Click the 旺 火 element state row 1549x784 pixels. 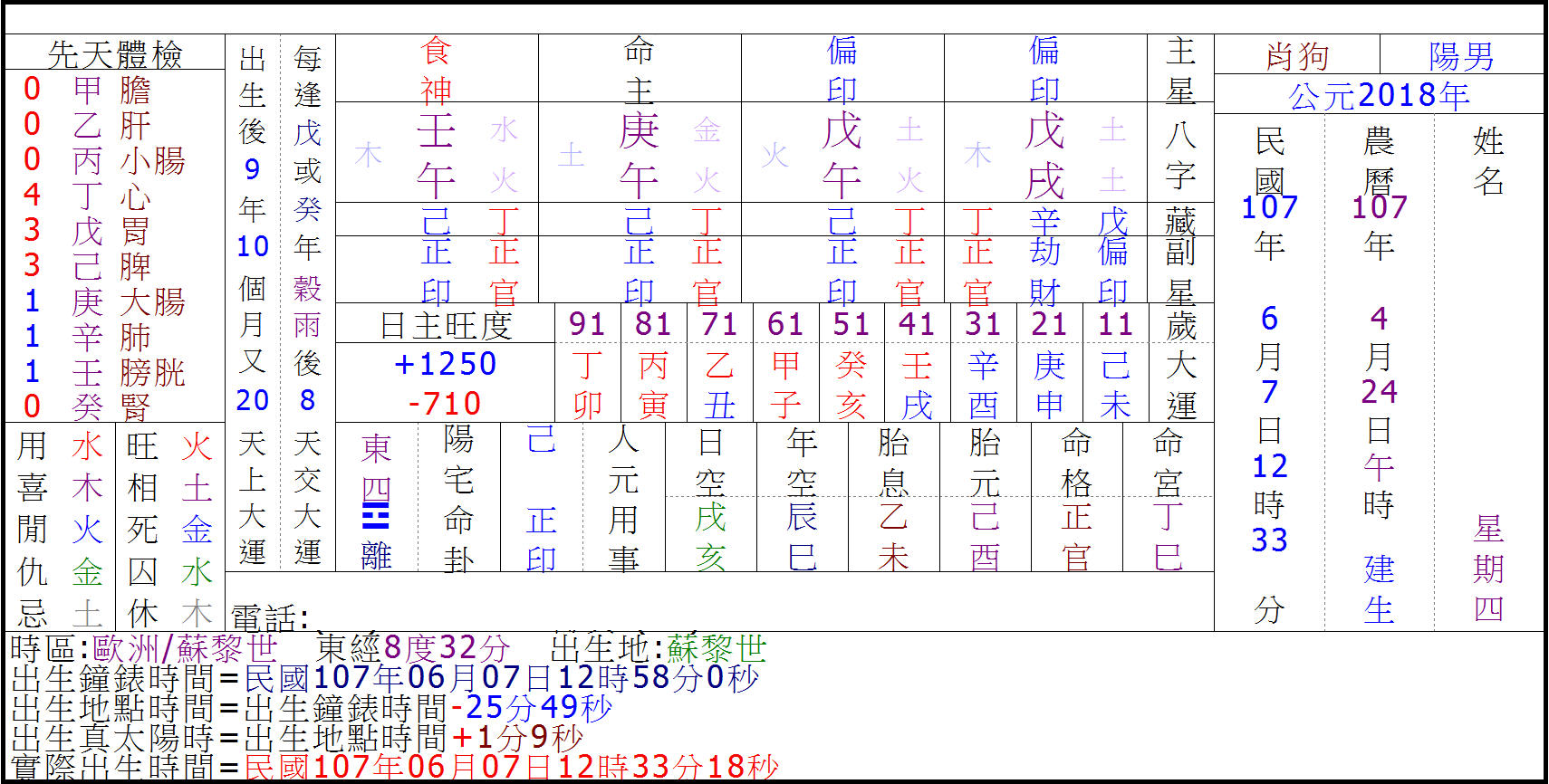pyautogui.click(x=169, y=446)
